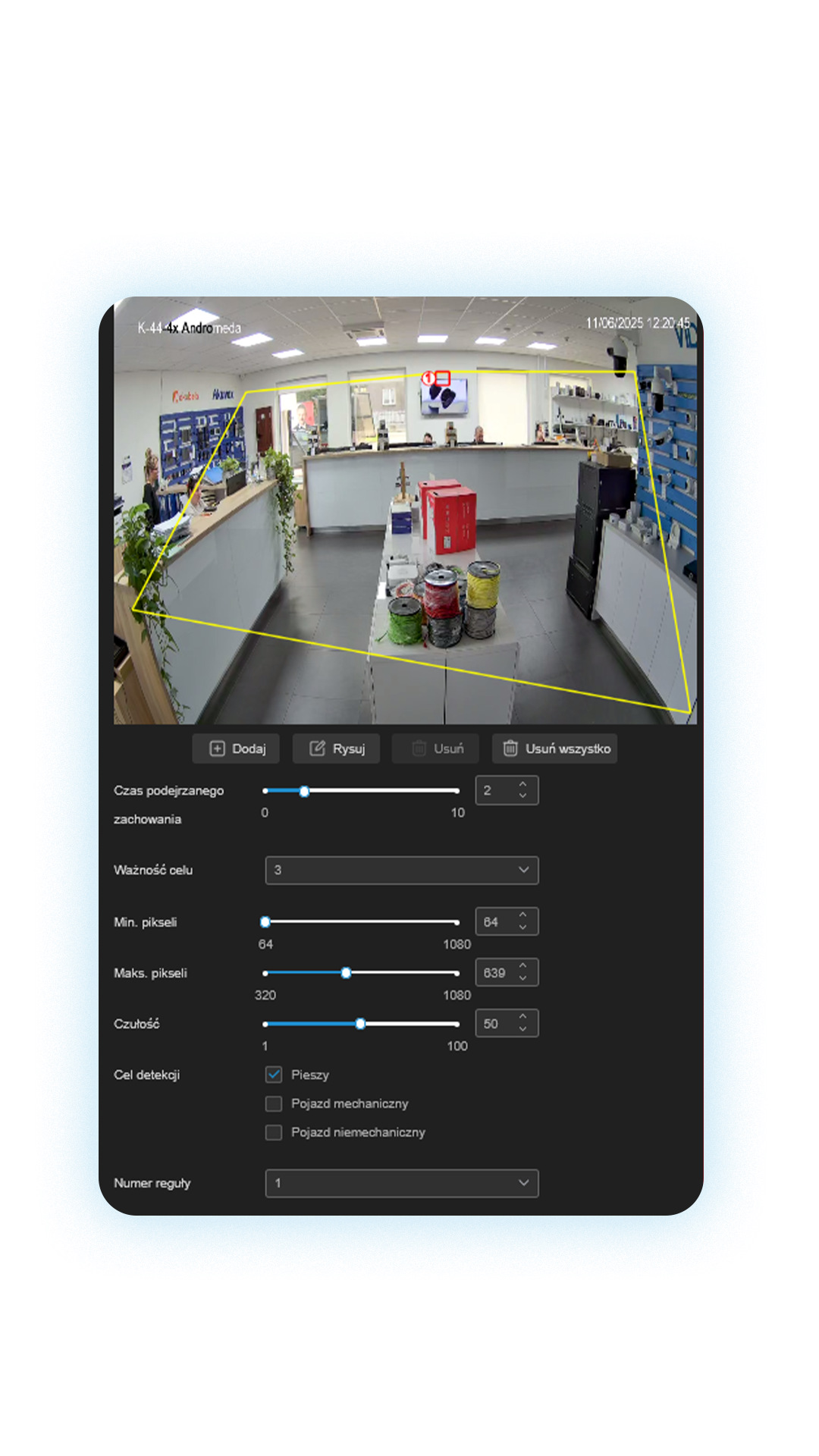Open the Numer reguły dropdown

click(x=401, y=1183)
